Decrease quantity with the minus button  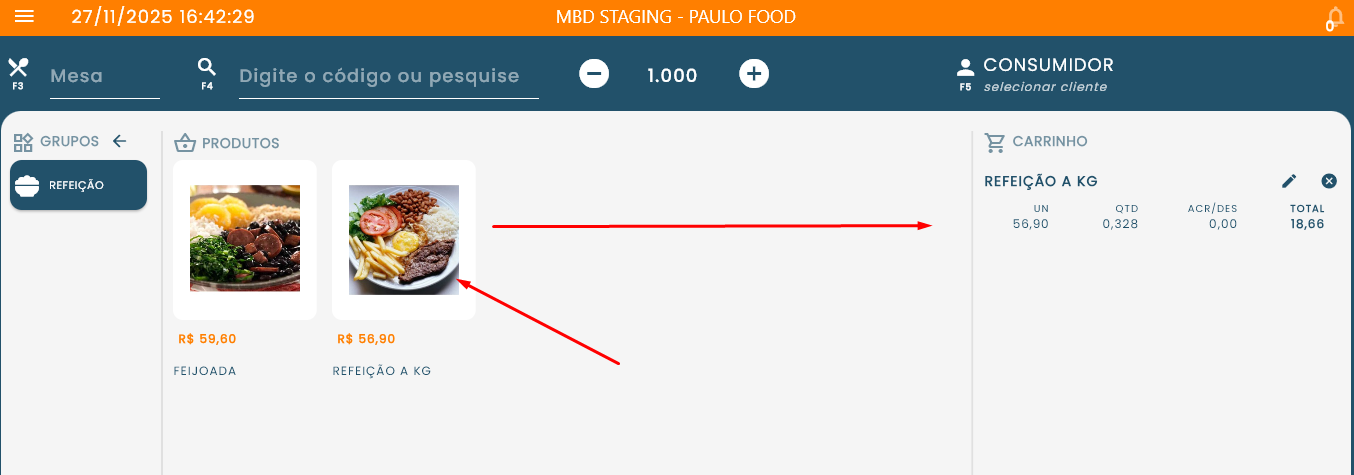[x=594, y=74]
